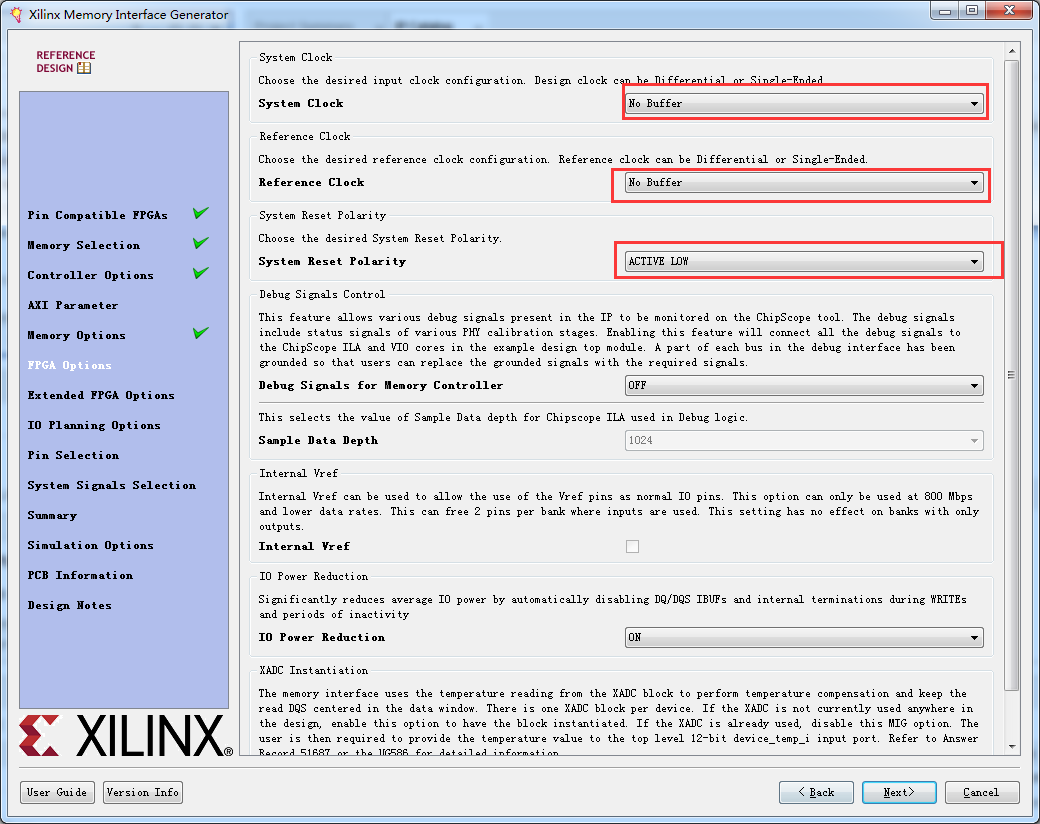Go to Memory Selection step
Viewport: 1040px width, 824px height.
coord(84,245)
